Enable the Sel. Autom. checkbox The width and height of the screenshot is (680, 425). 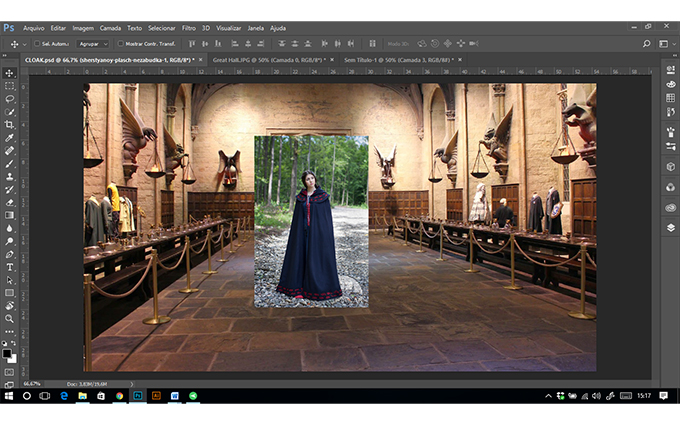pyautogui.click(x=37, y=44)
